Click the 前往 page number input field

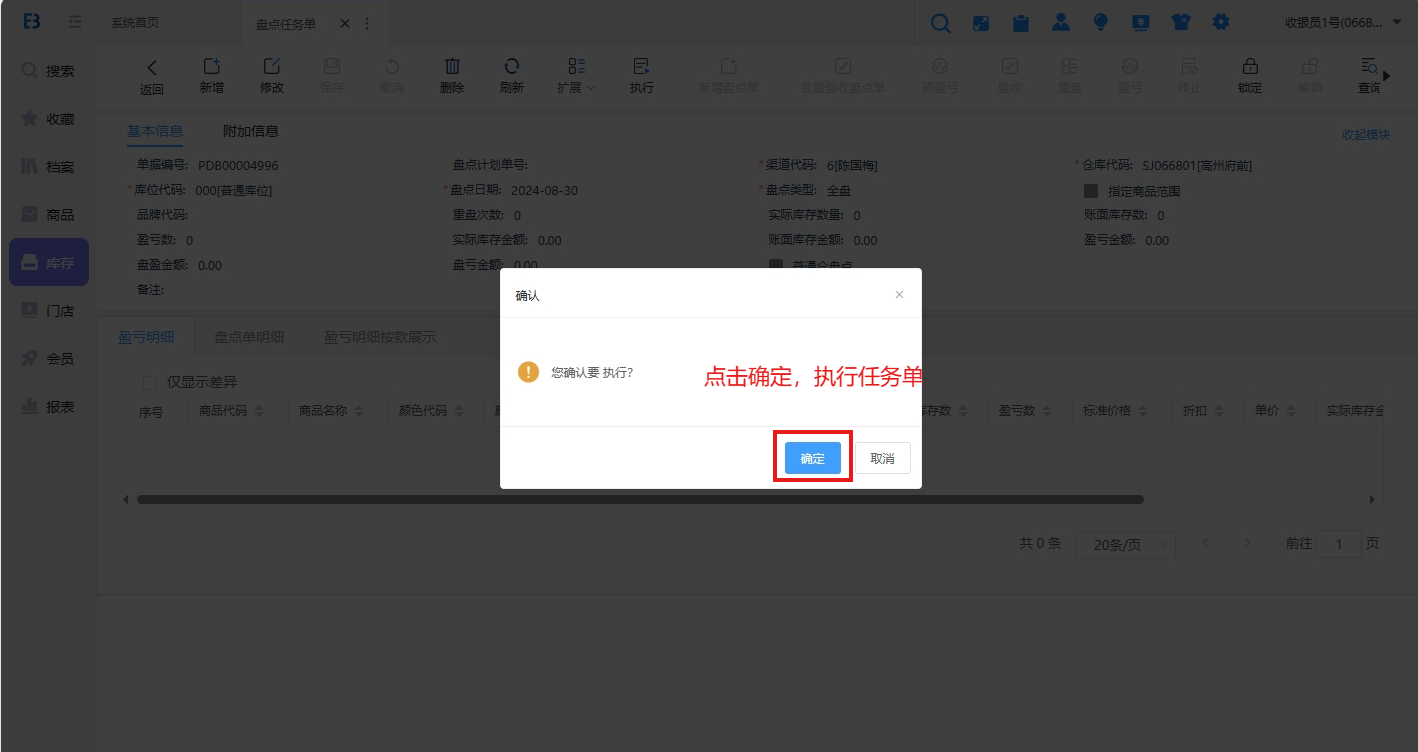(x=1338, y=544)
